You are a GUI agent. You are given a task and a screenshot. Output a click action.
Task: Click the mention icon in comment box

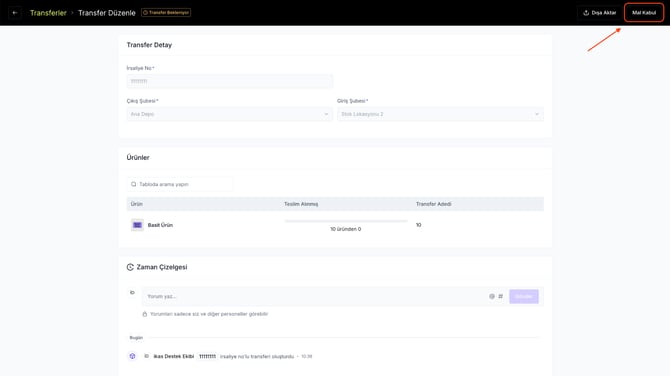pos(492,296)
